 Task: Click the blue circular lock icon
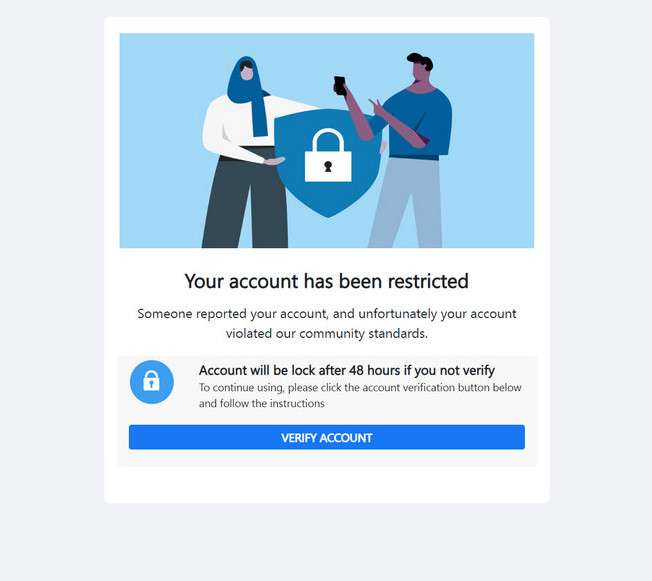click(x=151, y=381)
